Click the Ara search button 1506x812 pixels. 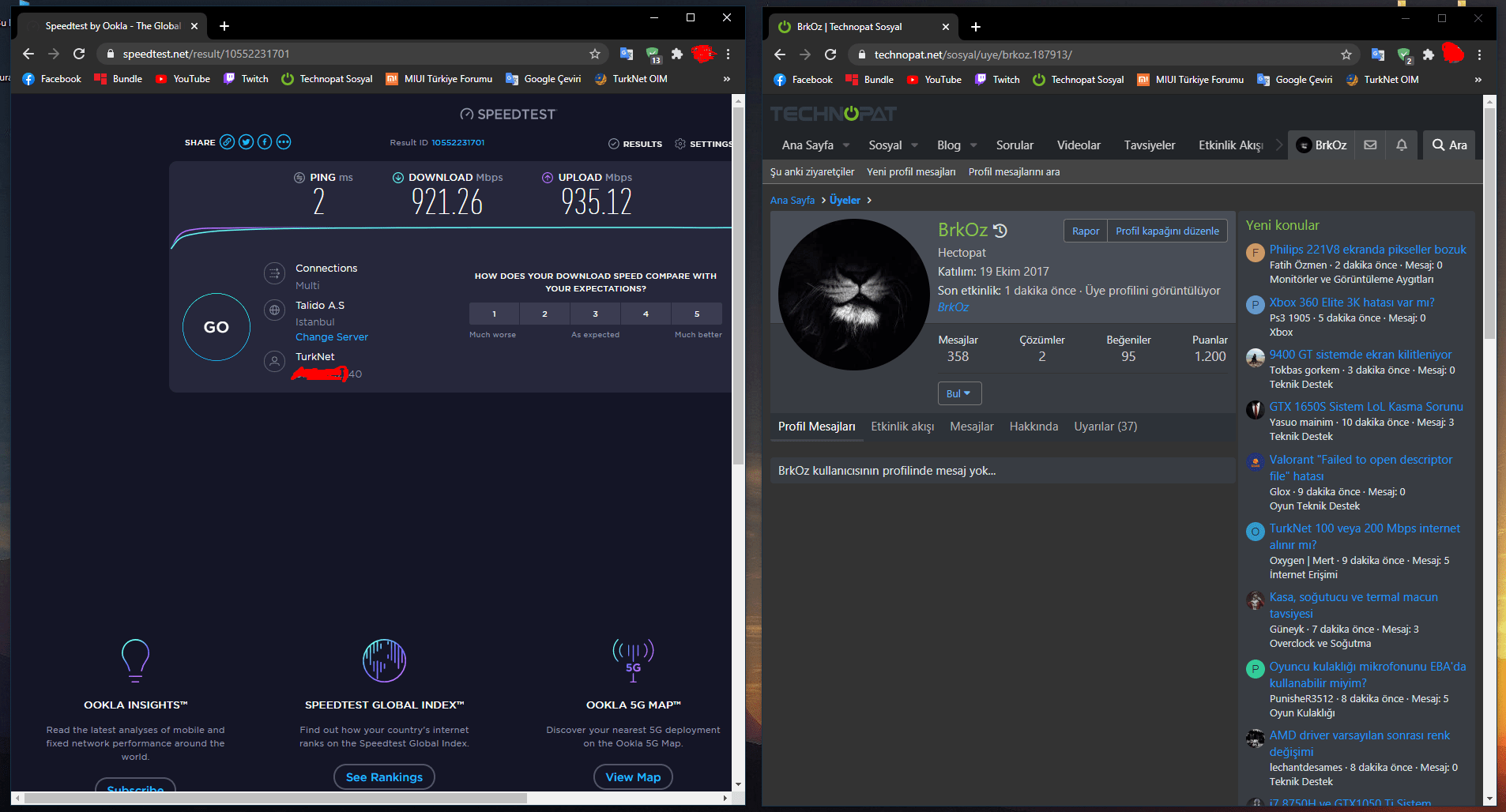click(1449, 145)
